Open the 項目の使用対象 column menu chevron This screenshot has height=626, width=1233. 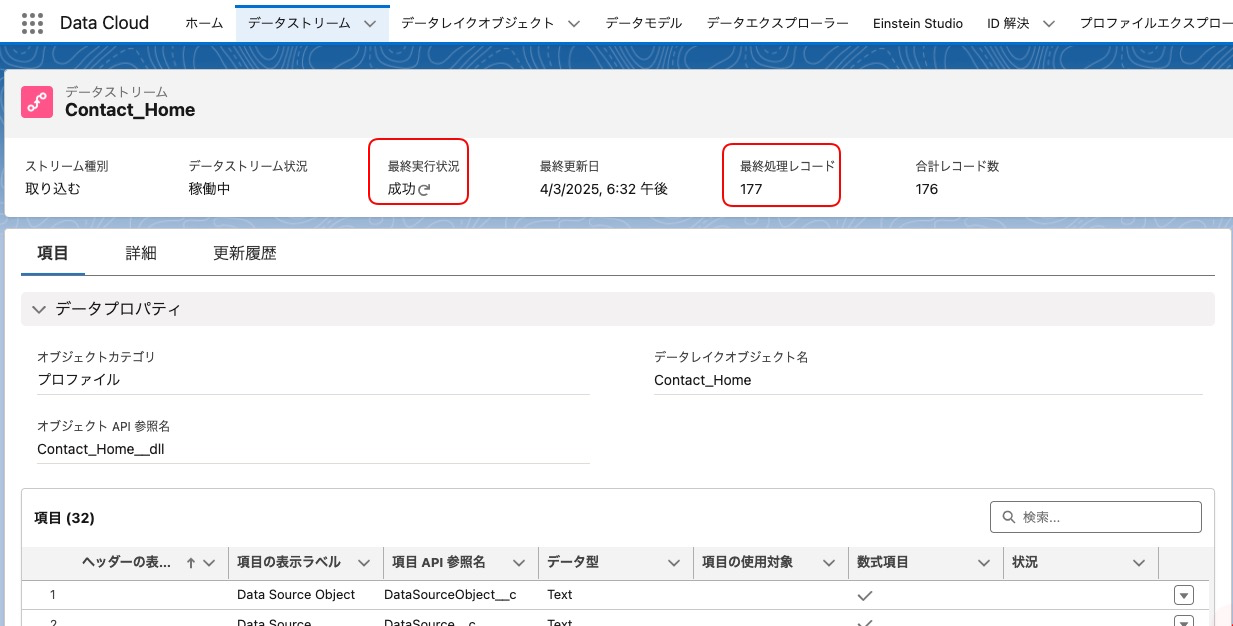click(x=829, y=563)
